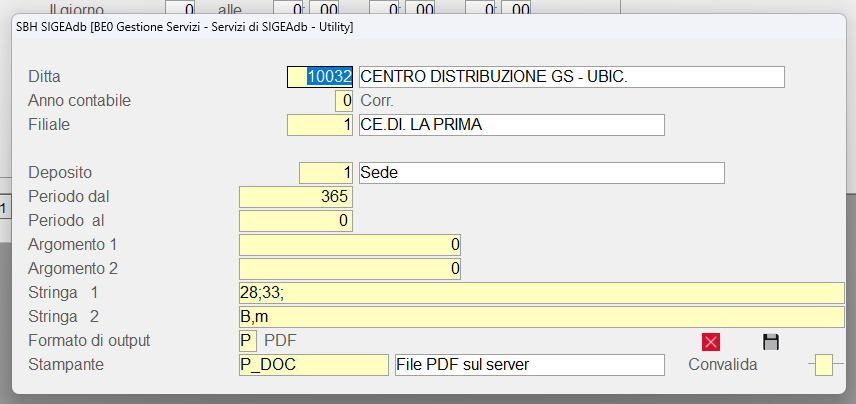The width and height of the screenshot is (856, 404).
Task: Click the Sede deposit description field
Action: [x=541, y=173]
